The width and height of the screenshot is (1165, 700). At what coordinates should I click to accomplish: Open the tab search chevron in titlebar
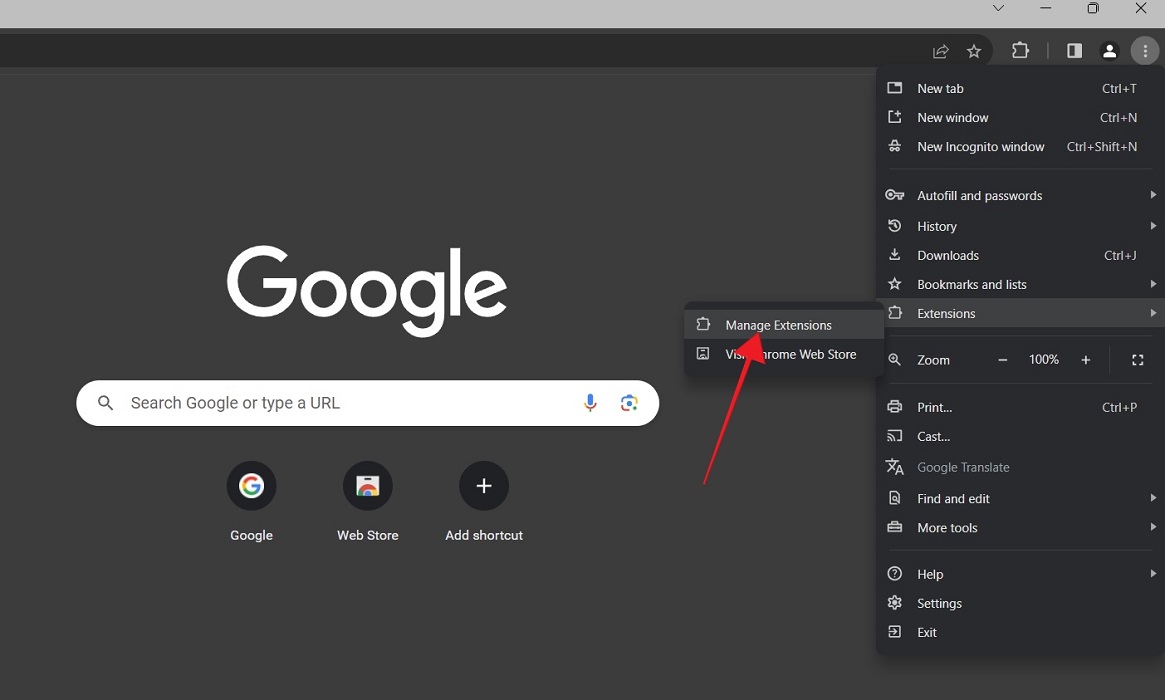click(997, 8)
